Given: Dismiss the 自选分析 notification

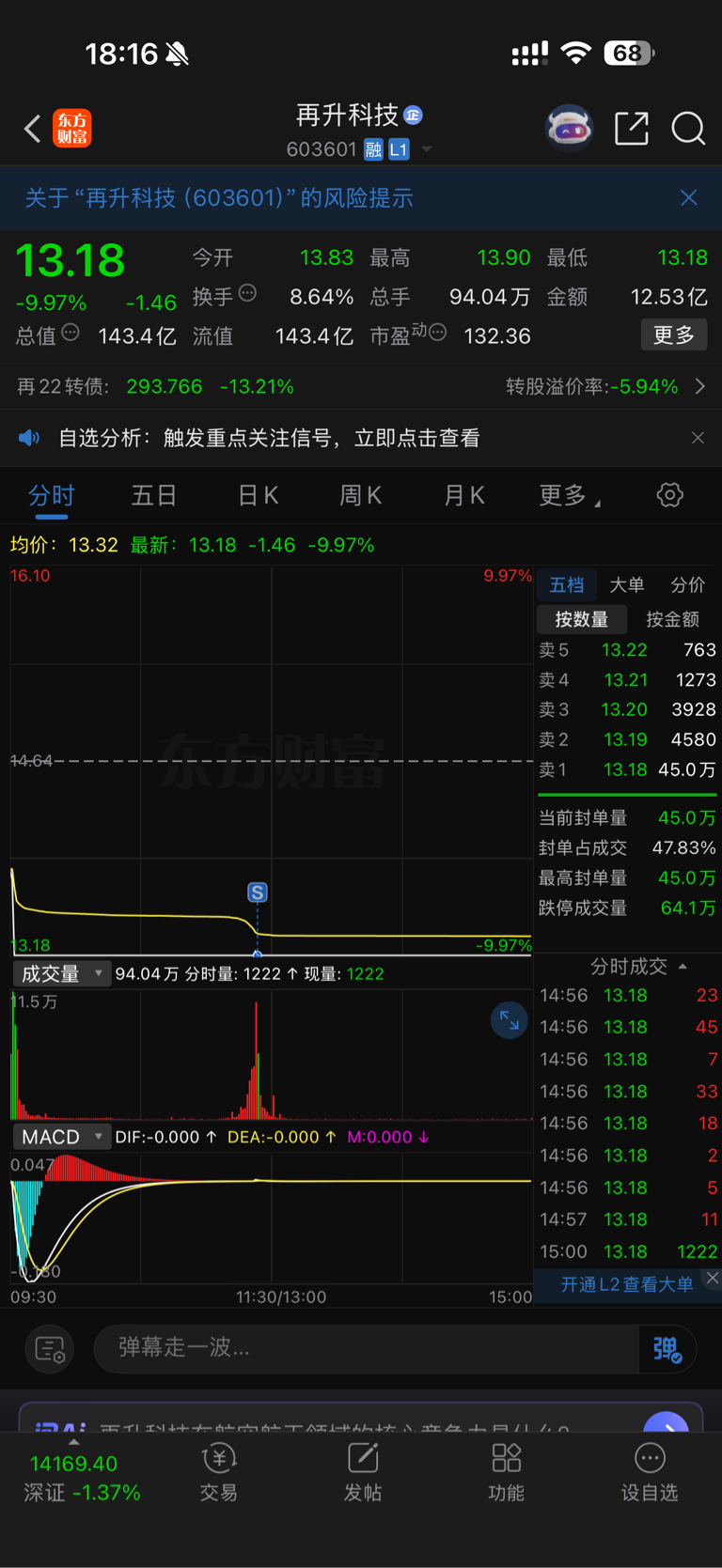Looking at the screenshot, I should point(698,438).
